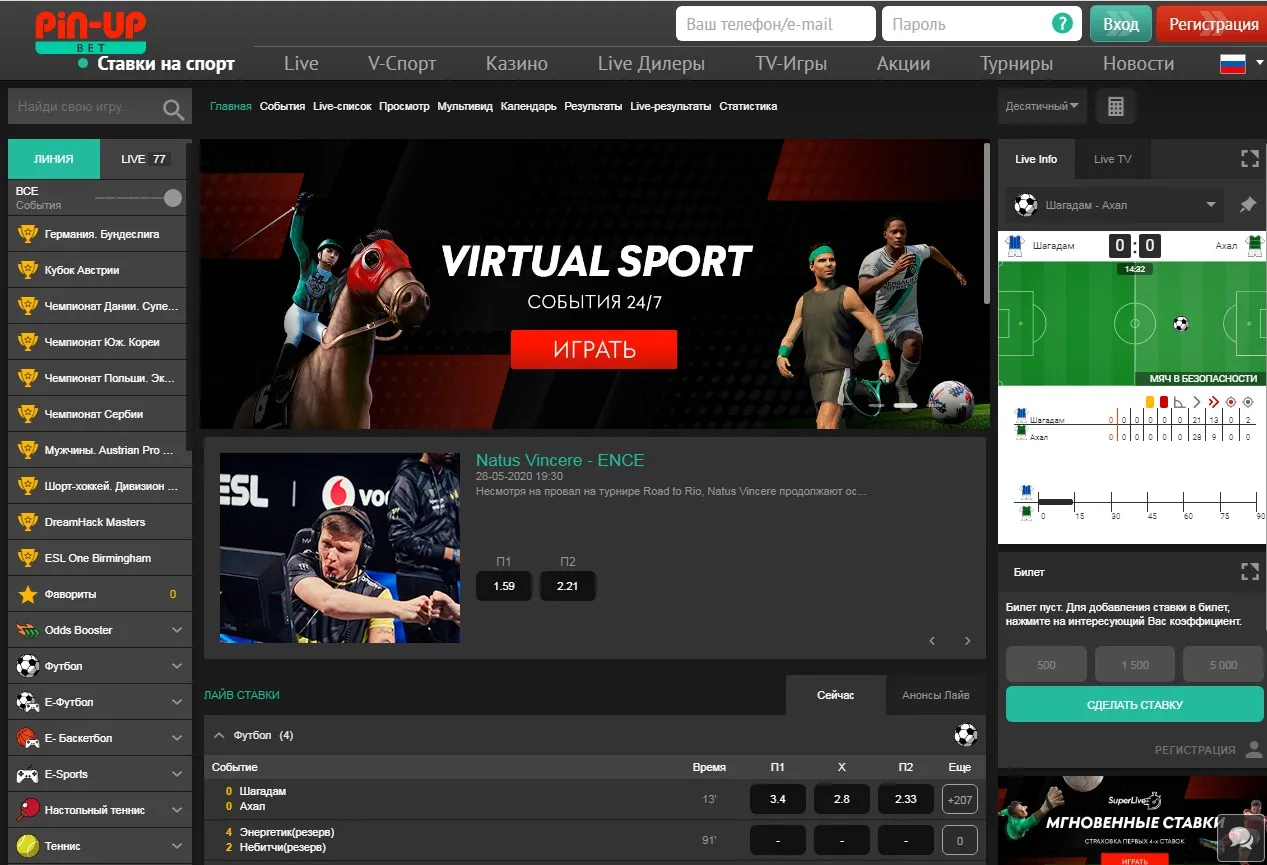Expand the Билет panel fullscreen icon

coord(1249,571)
